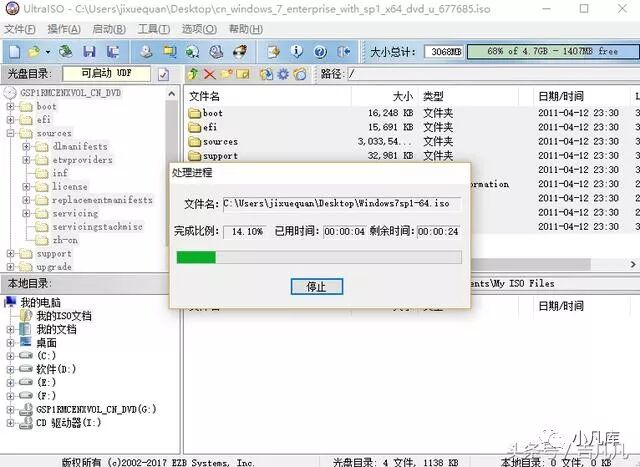Click the 可启动 UDF disc type field
Viewport: 640px width, 467px height.
107,74
